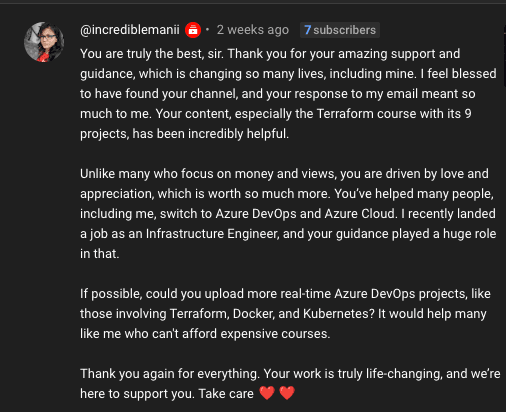The width and height of the screenshot is (506, 412).
Task: Open the @incrediblemanii channel link
Action: click(x=130, y=30)
